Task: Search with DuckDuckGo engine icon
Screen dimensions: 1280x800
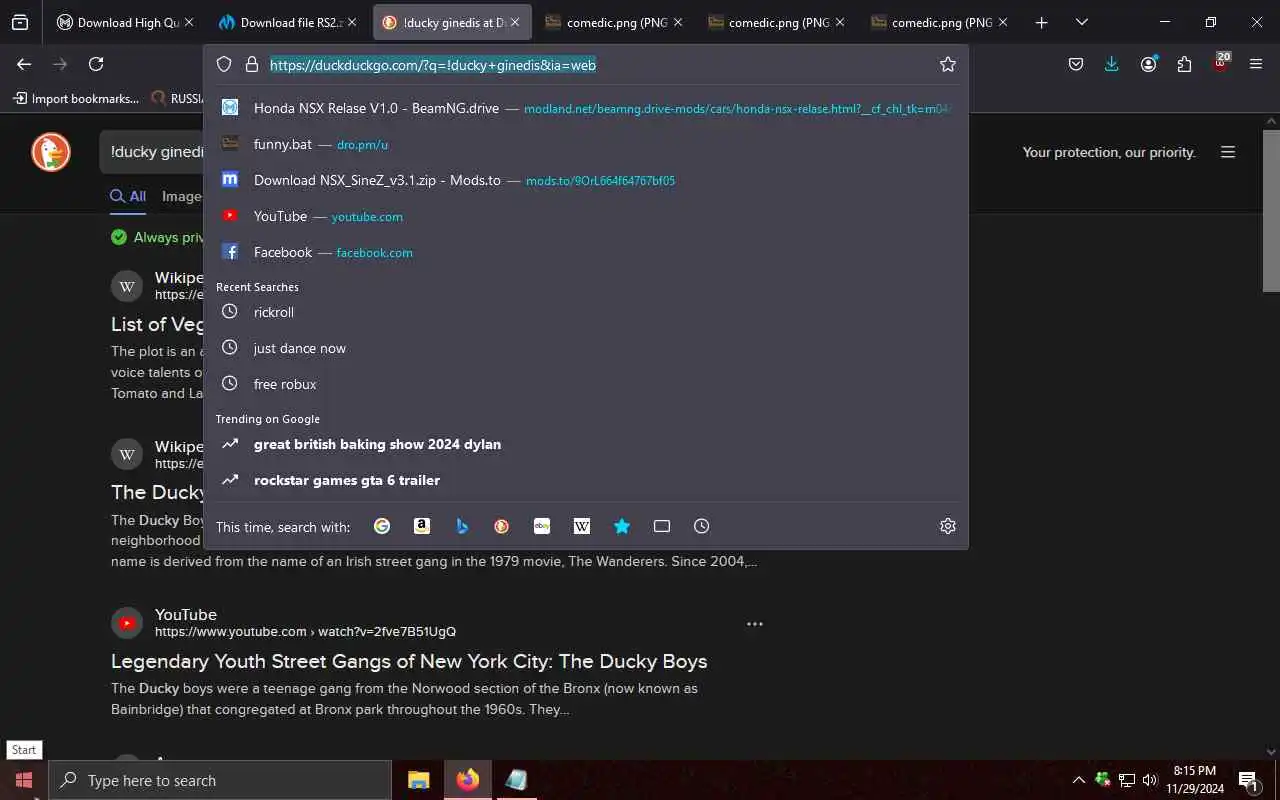Action: click(x=502, y=526)
